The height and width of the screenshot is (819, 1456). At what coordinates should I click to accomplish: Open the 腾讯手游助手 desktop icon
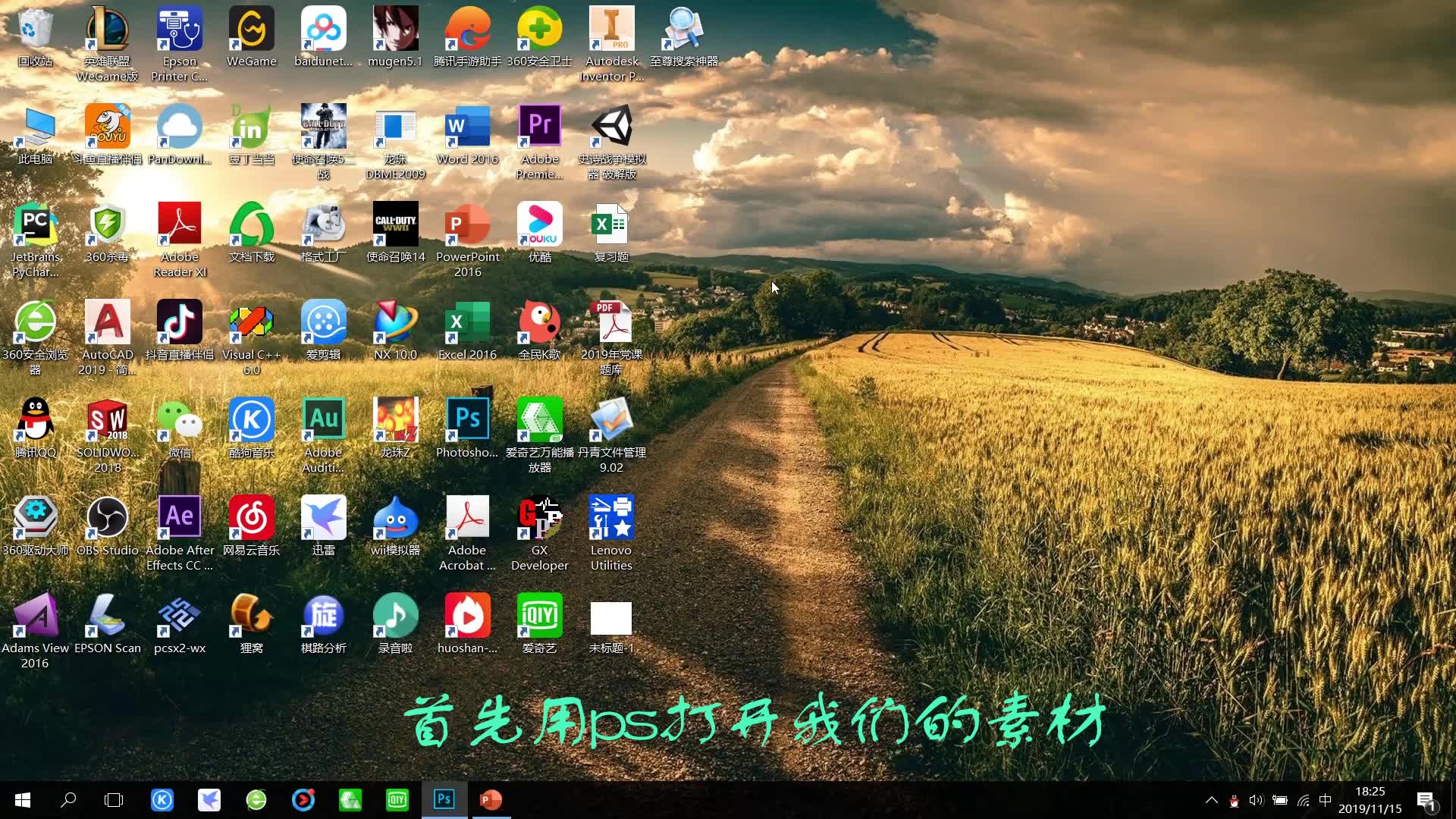click(x=467, y=37)
